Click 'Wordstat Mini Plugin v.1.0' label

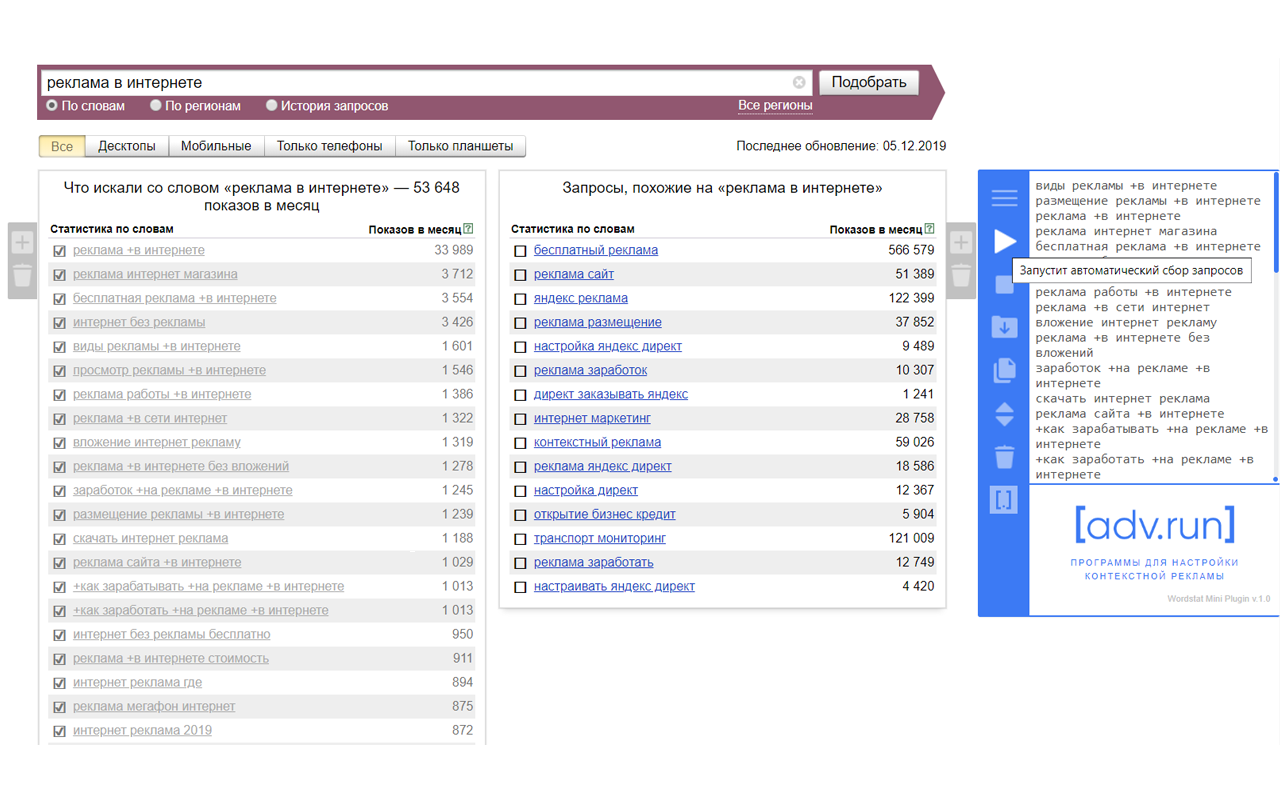[x=1218, y=599]
